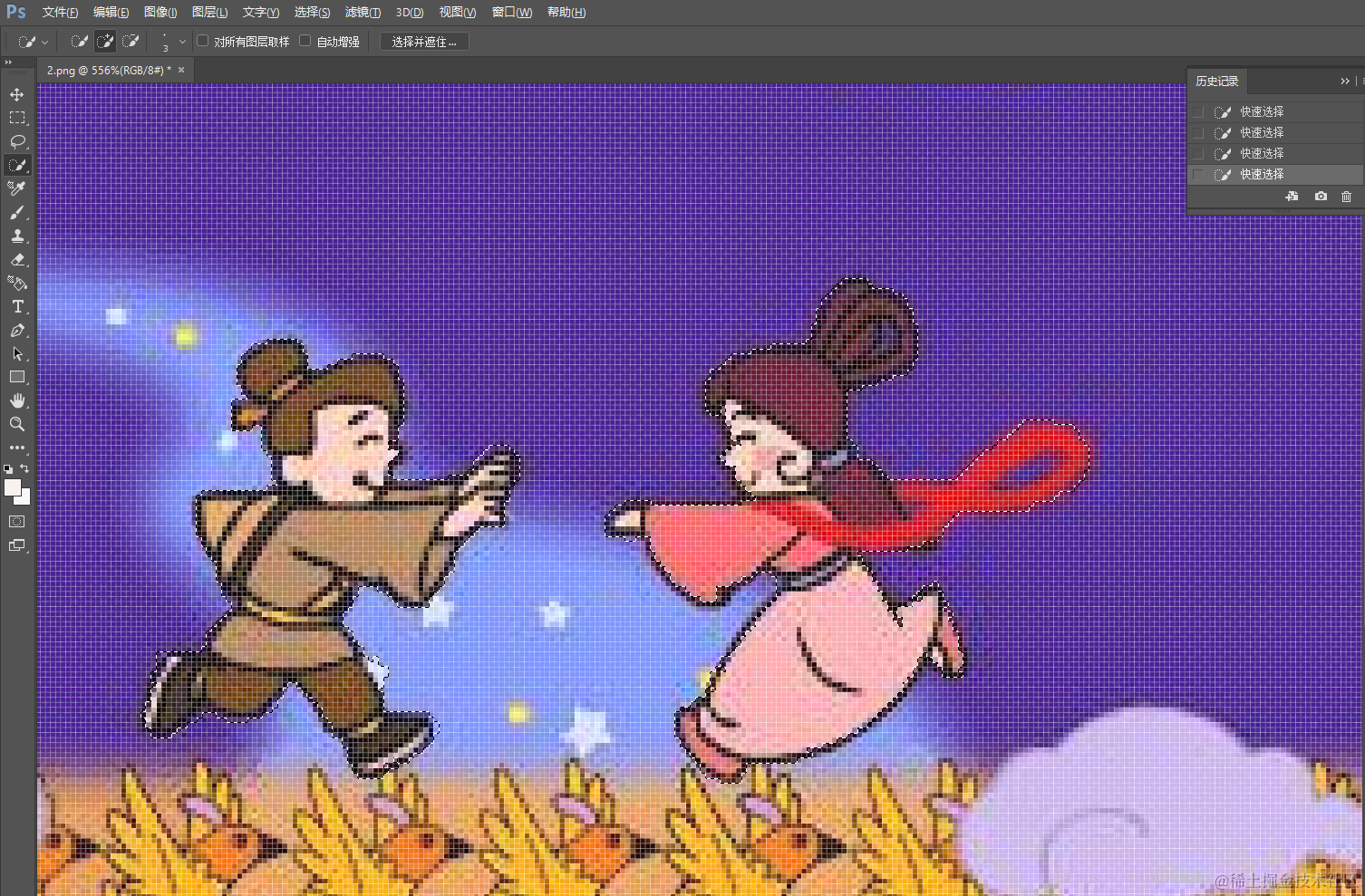Choose Add to Selection mode
Screen dimensions: 1365x896
(105, 42)
